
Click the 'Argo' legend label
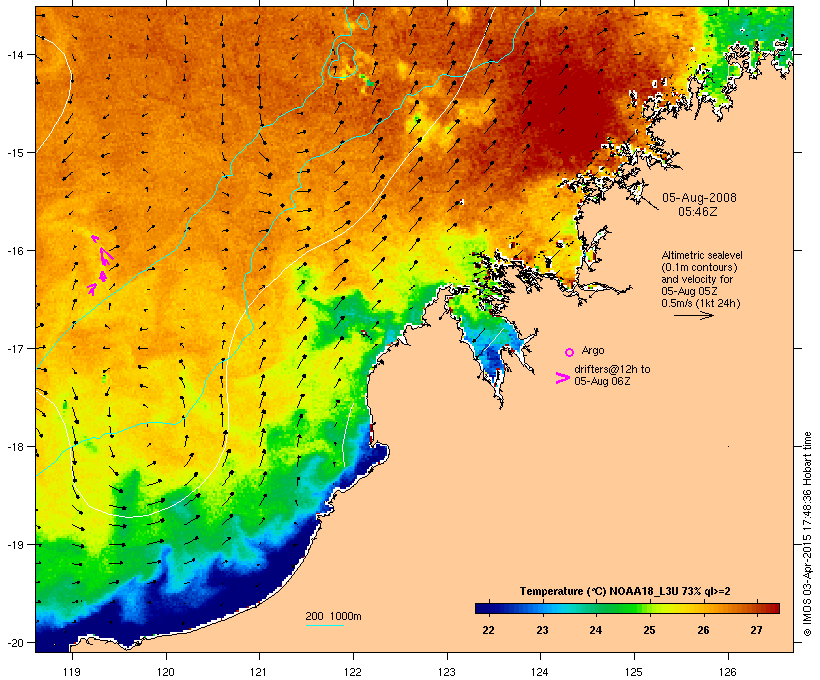(593, 350)
